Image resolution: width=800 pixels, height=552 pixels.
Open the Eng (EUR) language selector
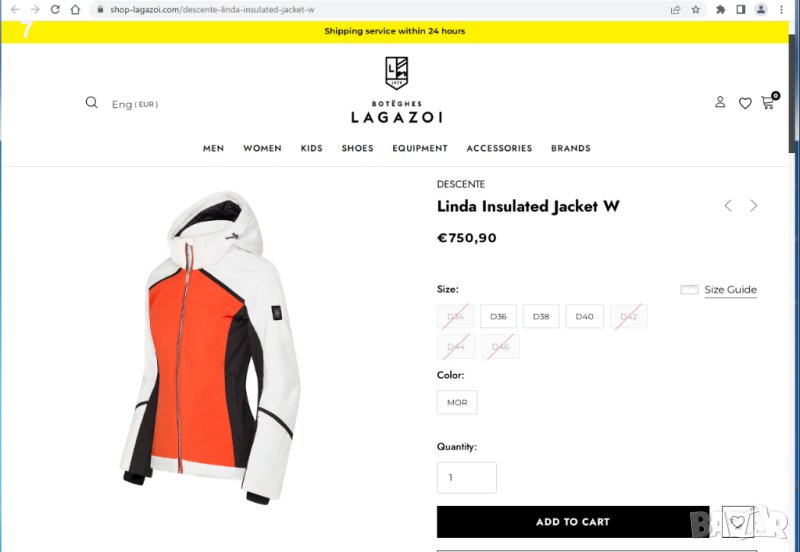point(135,104)
